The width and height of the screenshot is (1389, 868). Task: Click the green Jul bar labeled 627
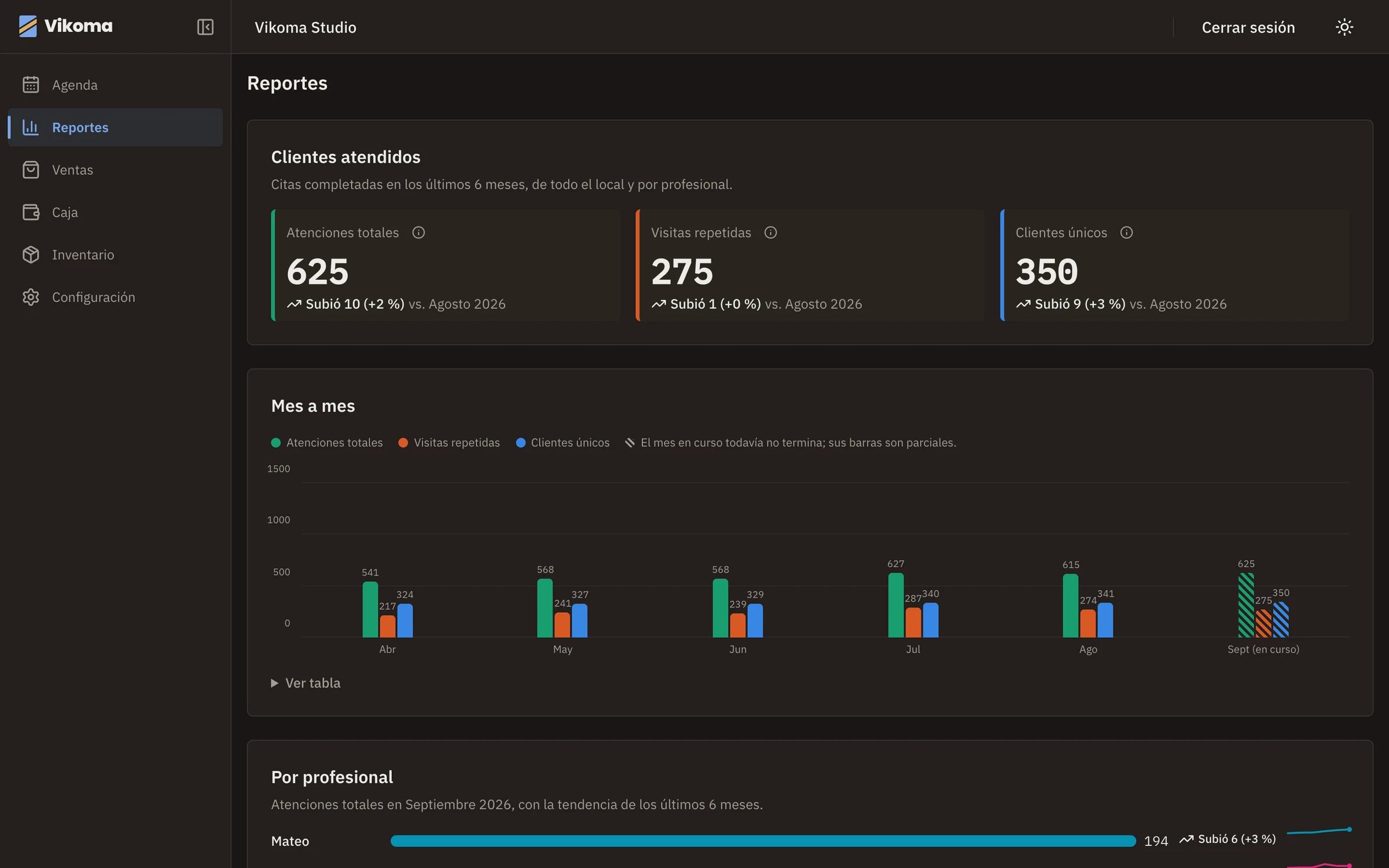(x=896, y=605)
